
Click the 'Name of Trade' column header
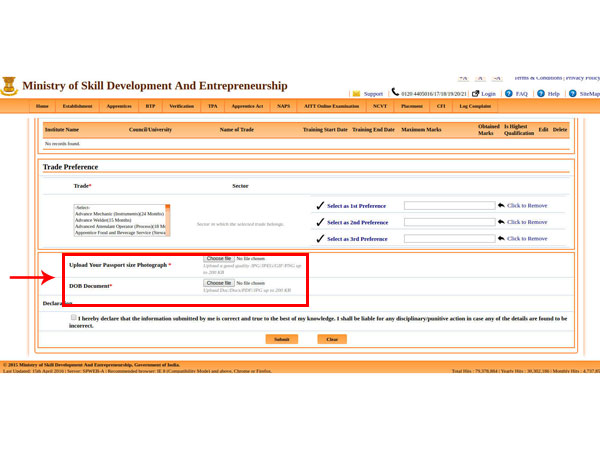(236, 129)
